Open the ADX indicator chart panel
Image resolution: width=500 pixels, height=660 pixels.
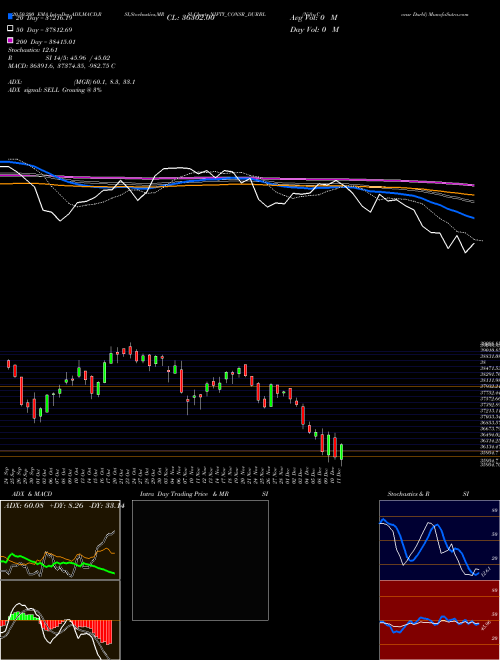click(60, 540)
